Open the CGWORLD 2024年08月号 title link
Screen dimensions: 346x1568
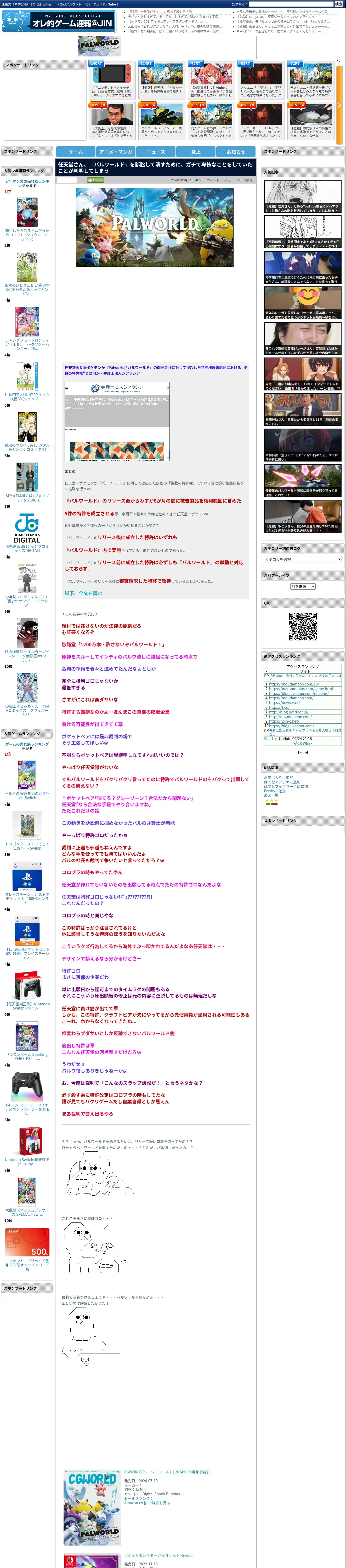point(167,1472)
